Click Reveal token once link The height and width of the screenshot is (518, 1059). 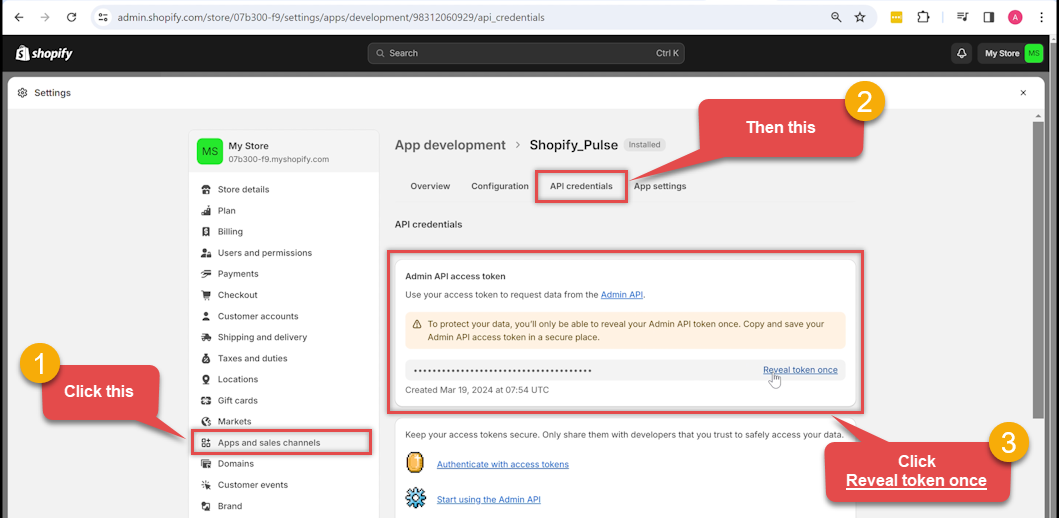point(800,370)
